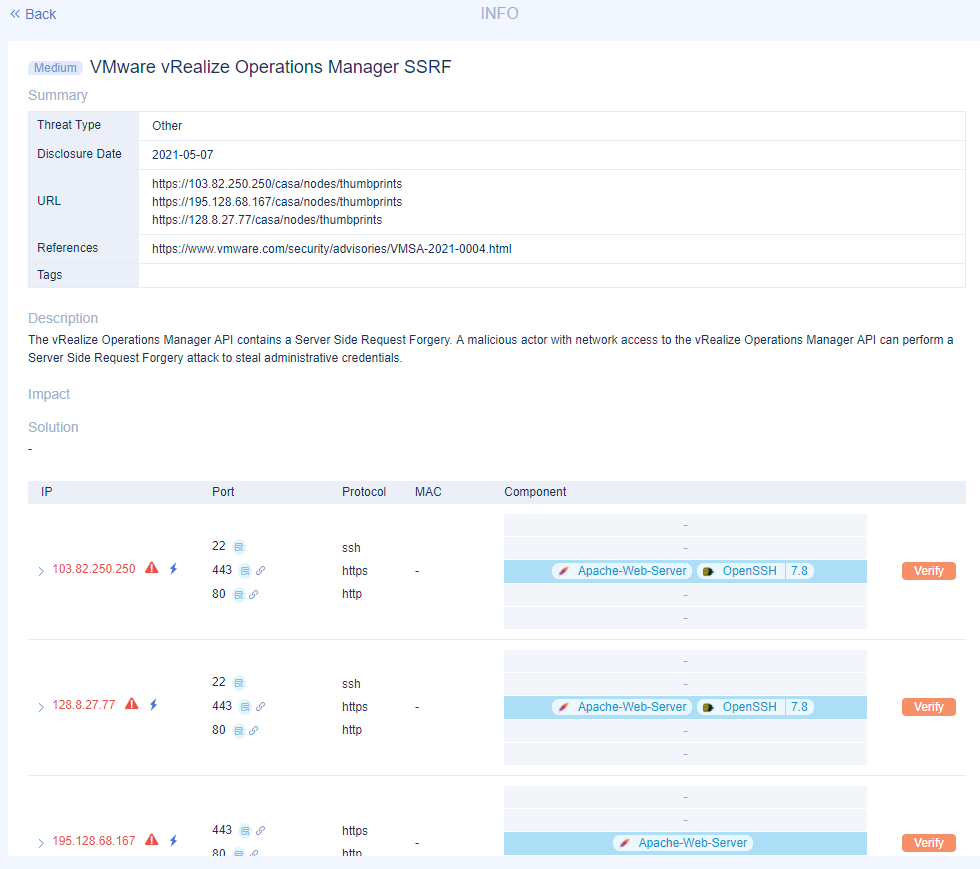Open banner details icon for port 443 of 103.82.250.250
Viewport: 980px width, 869px height.
[245, 570]
